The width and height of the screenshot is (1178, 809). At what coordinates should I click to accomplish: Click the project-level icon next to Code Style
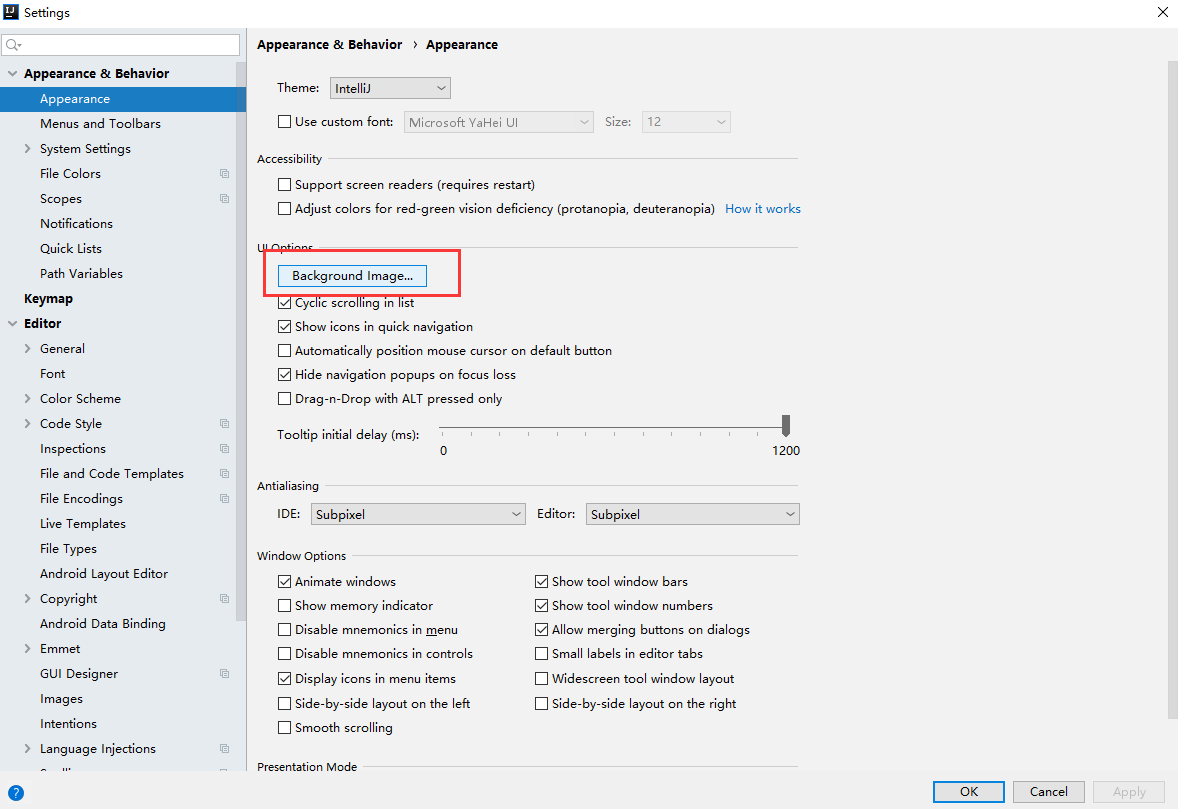[x=224, y=424]
